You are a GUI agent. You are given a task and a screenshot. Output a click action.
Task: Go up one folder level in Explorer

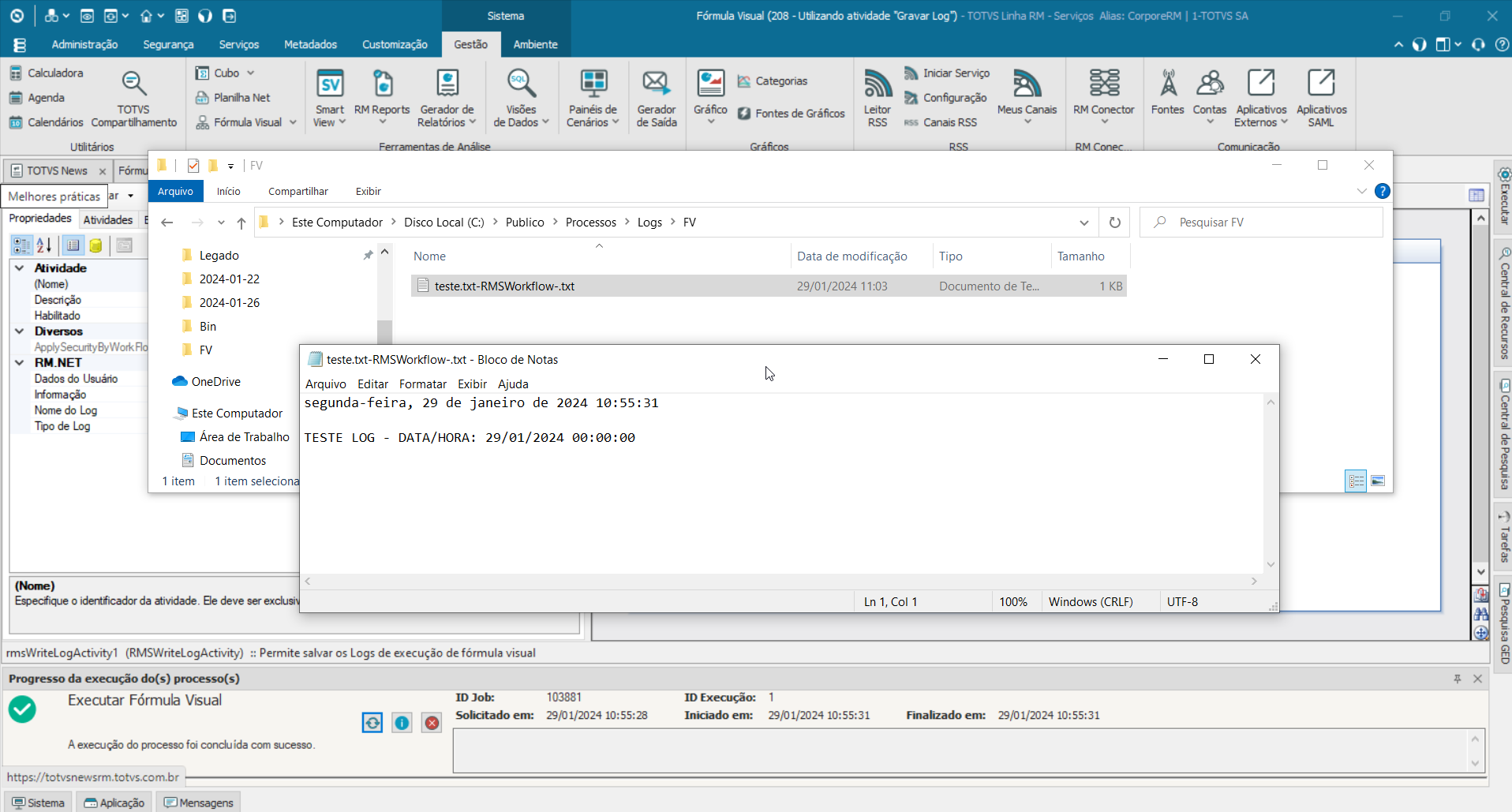coord(241,223)
